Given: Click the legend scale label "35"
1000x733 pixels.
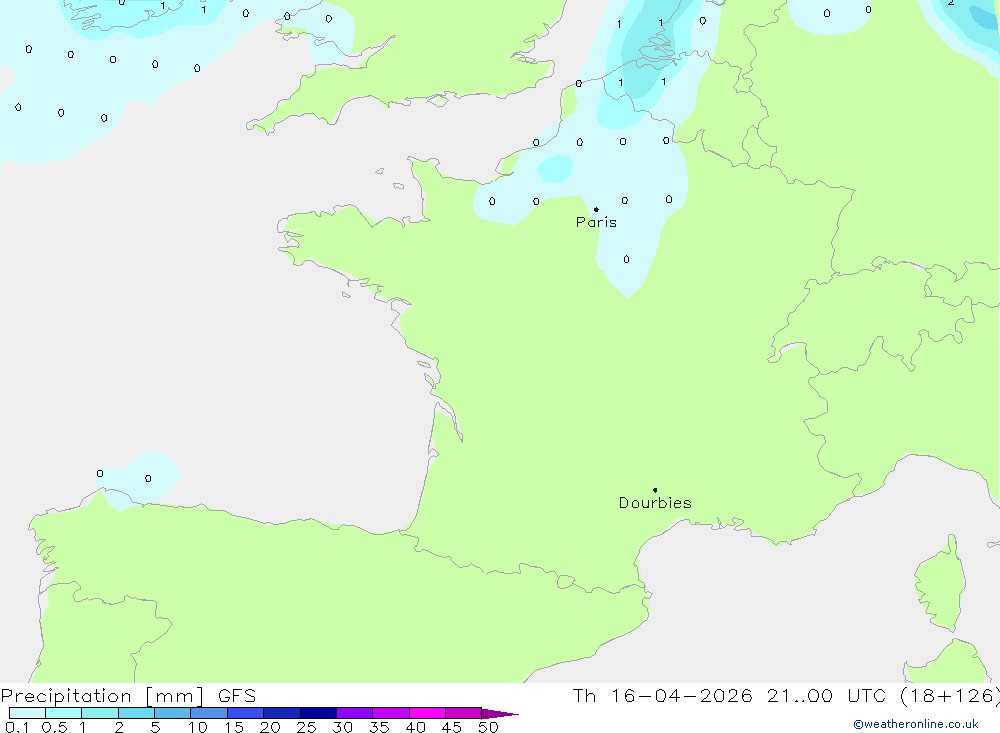Looking at the screenshot, I should (x=379, y=727).
